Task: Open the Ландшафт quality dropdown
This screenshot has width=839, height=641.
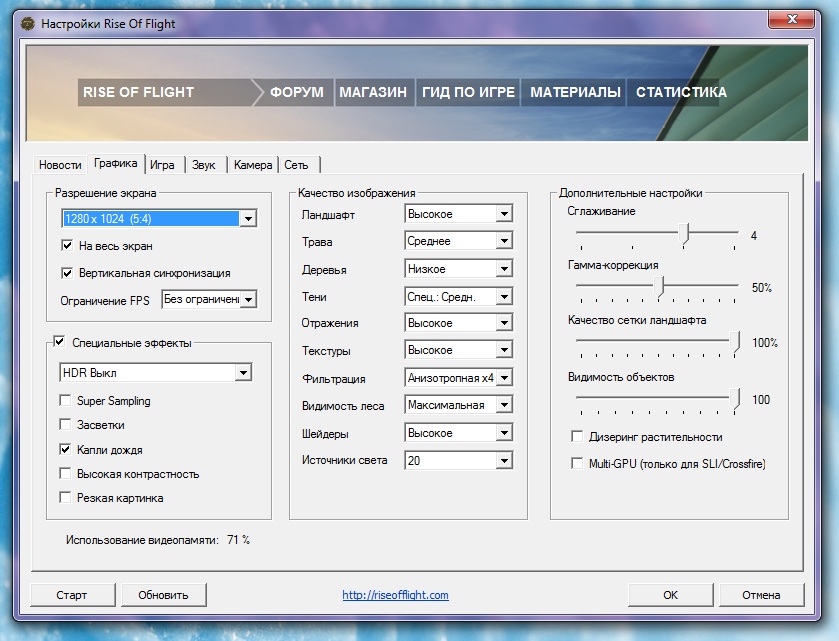Action: [x=459, y=214]
